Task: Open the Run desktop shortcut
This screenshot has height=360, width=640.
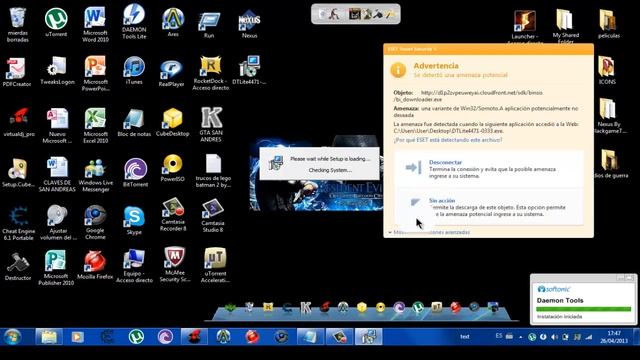Action: (x=209, y=22)
